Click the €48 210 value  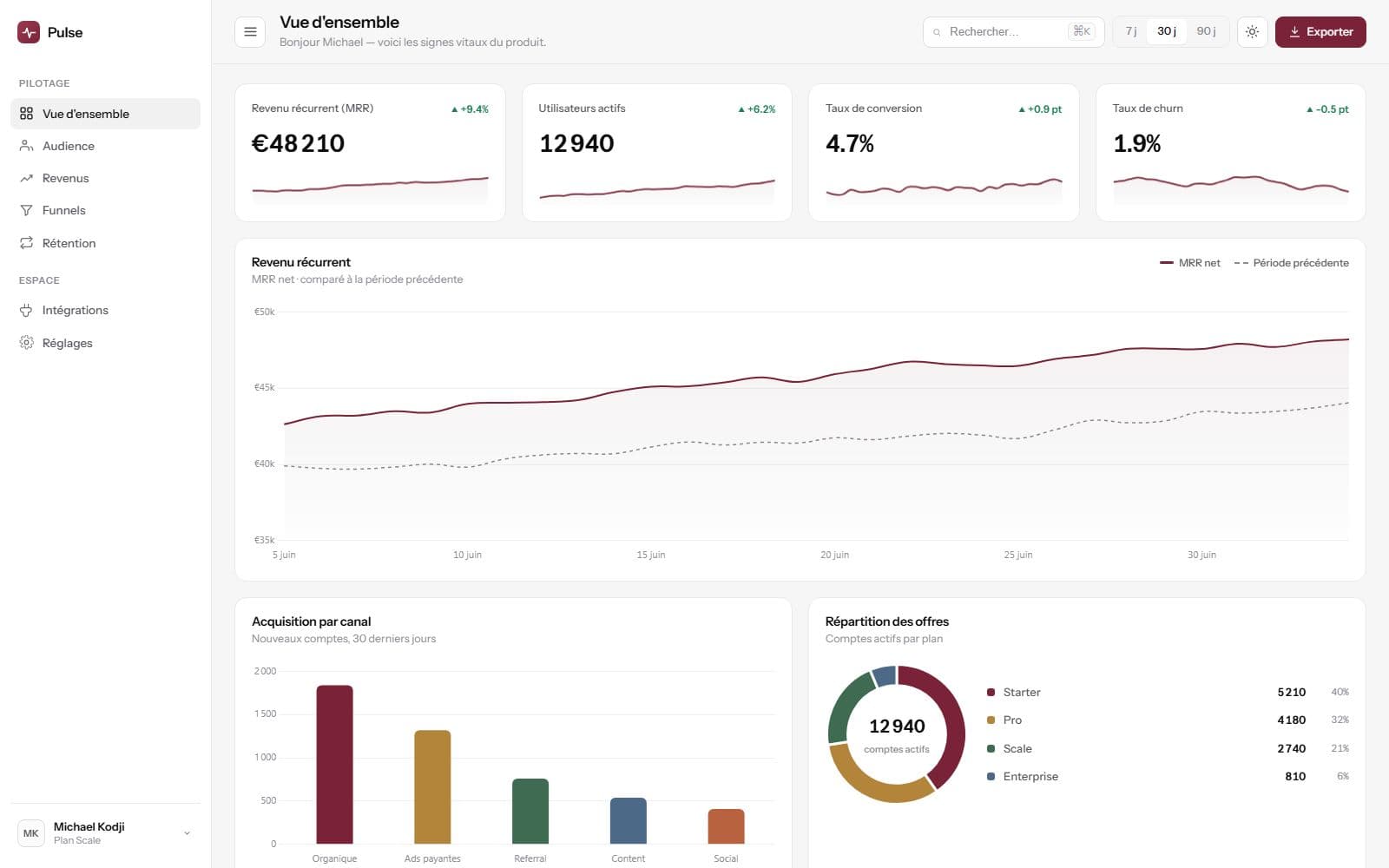coord(298,143)
